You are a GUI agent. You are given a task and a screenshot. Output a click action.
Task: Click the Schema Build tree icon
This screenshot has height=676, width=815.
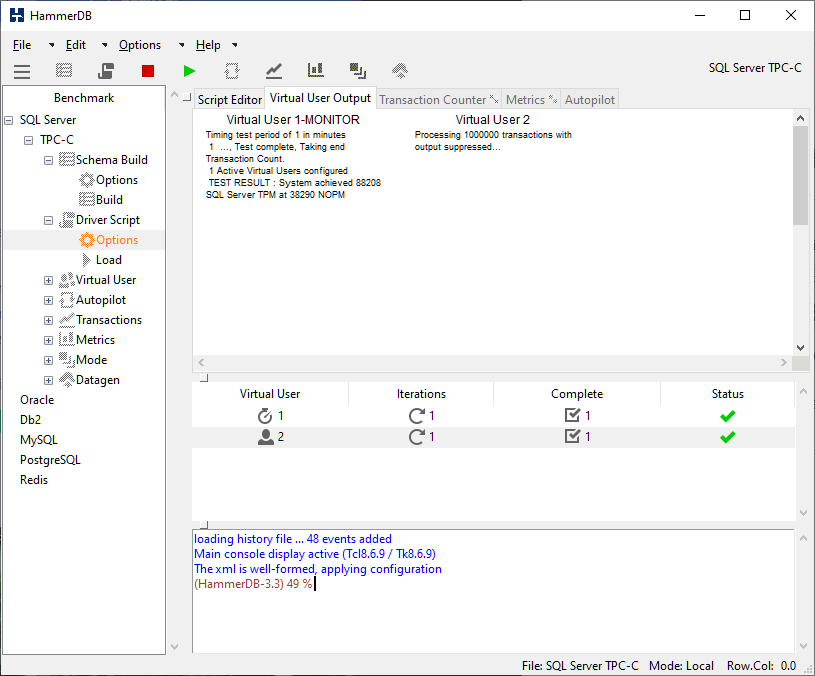(x=67, y=160)
